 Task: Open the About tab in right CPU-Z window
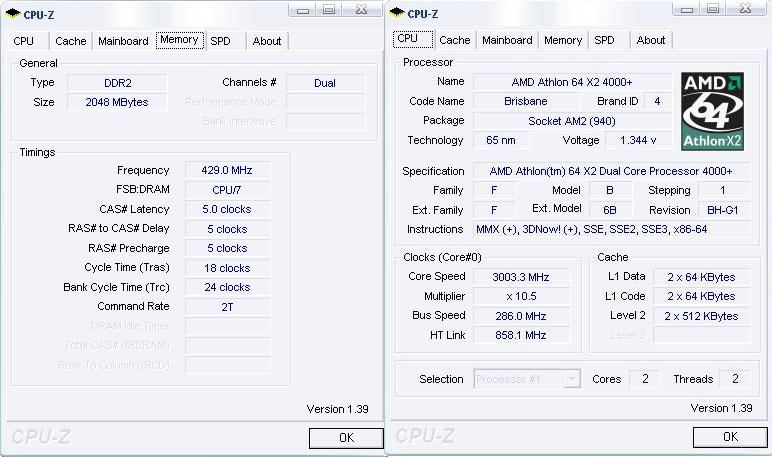(x=651, y=40)
